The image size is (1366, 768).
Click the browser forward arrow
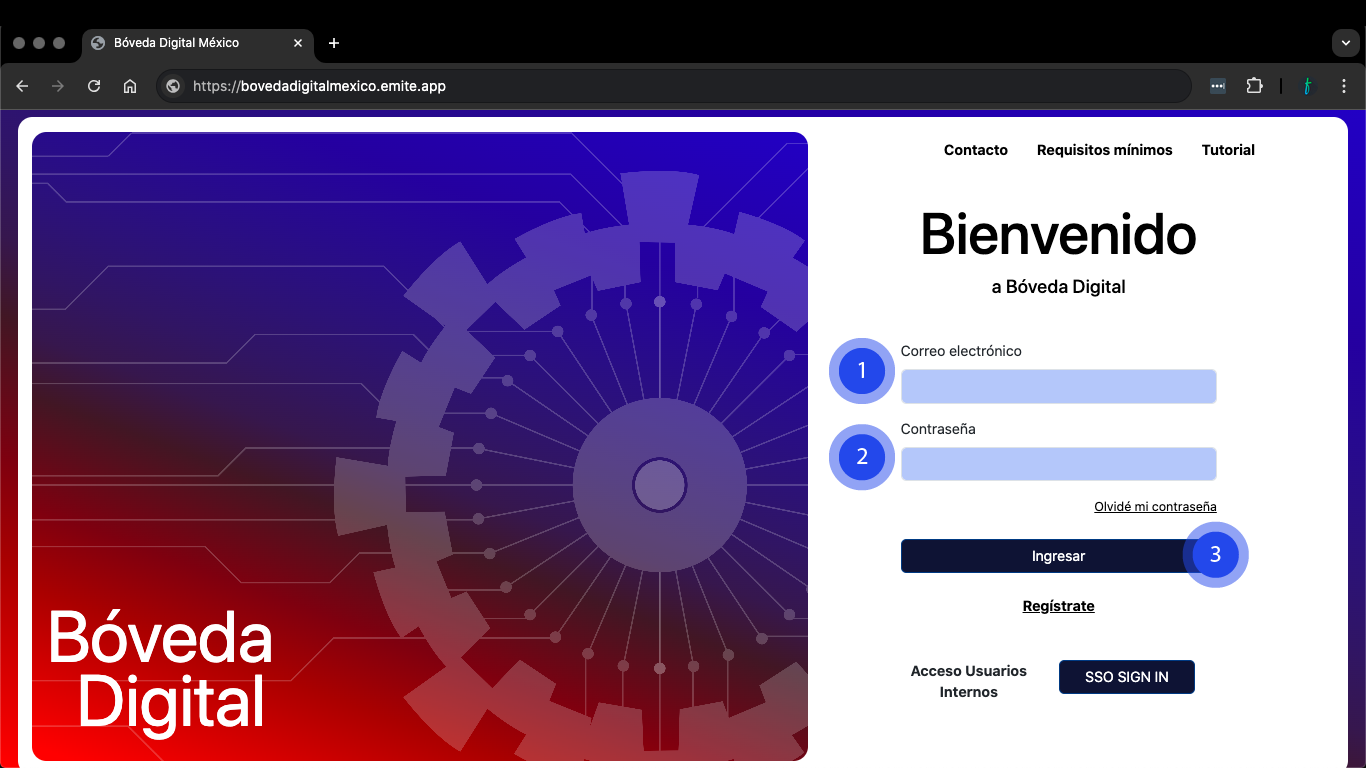coord(58,86)
